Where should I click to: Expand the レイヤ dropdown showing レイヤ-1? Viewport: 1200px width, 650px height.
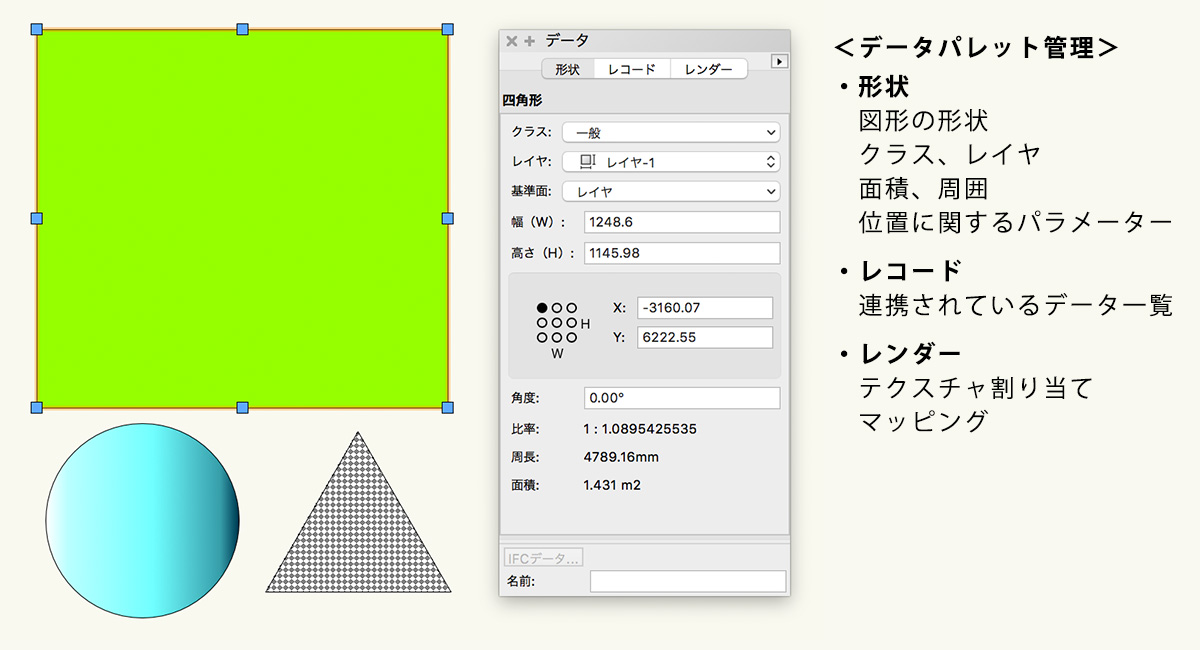click(670, 162)
